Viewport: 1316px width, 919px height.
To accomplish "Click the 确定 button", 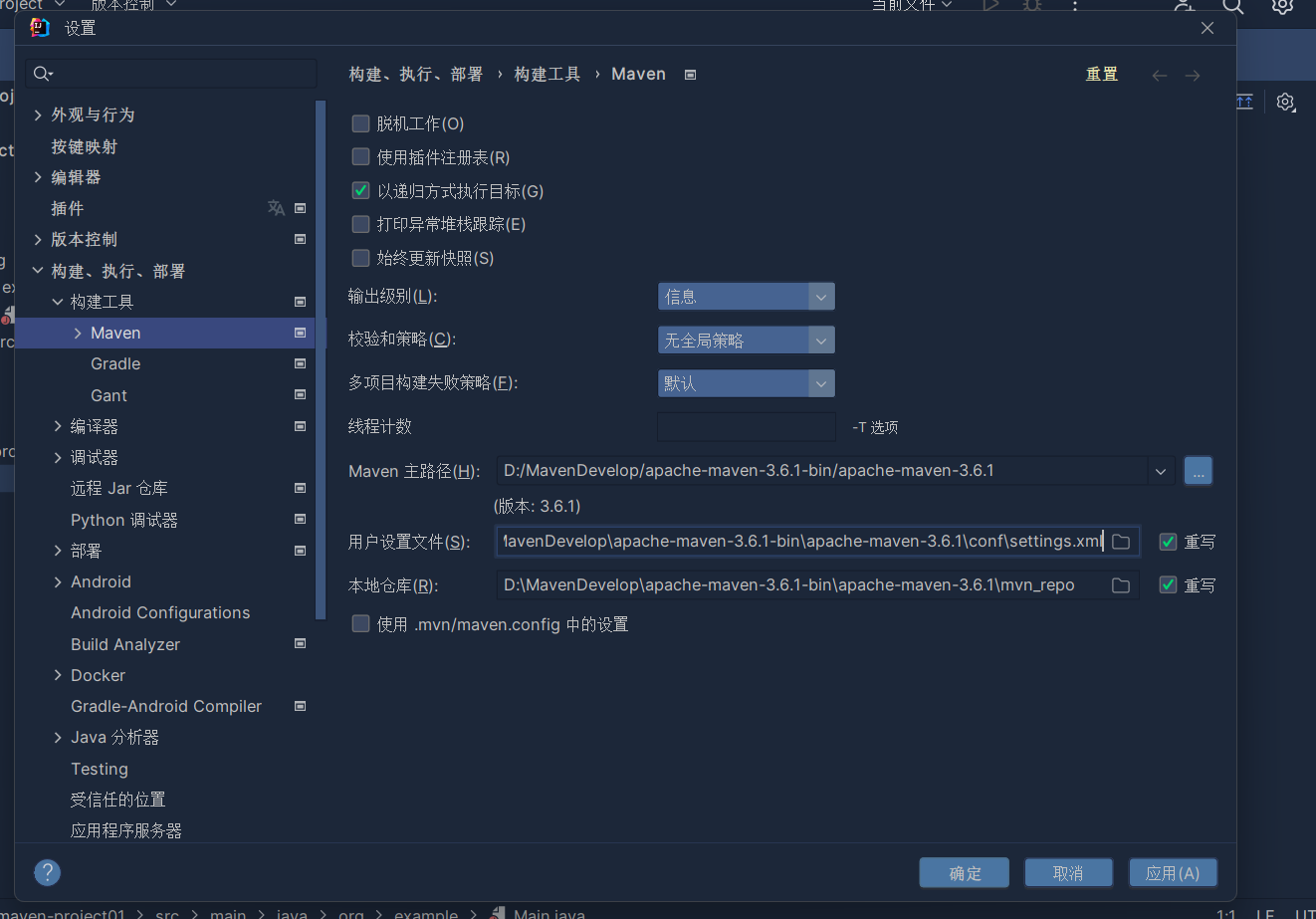I will pyautogui.click(x=965, y=873).
